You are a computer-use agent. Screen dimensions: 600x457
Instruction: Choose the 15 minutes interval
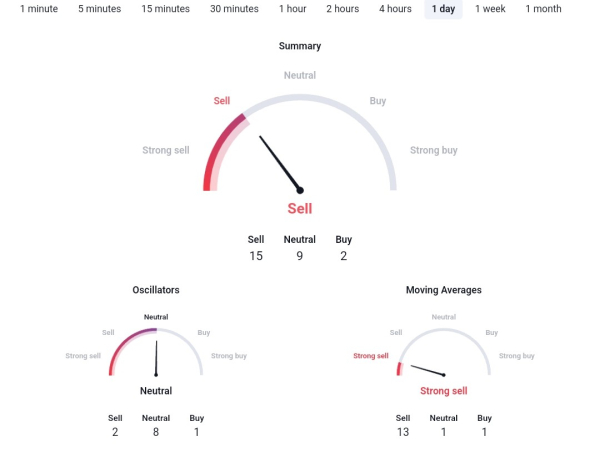[x=165, y=9]
